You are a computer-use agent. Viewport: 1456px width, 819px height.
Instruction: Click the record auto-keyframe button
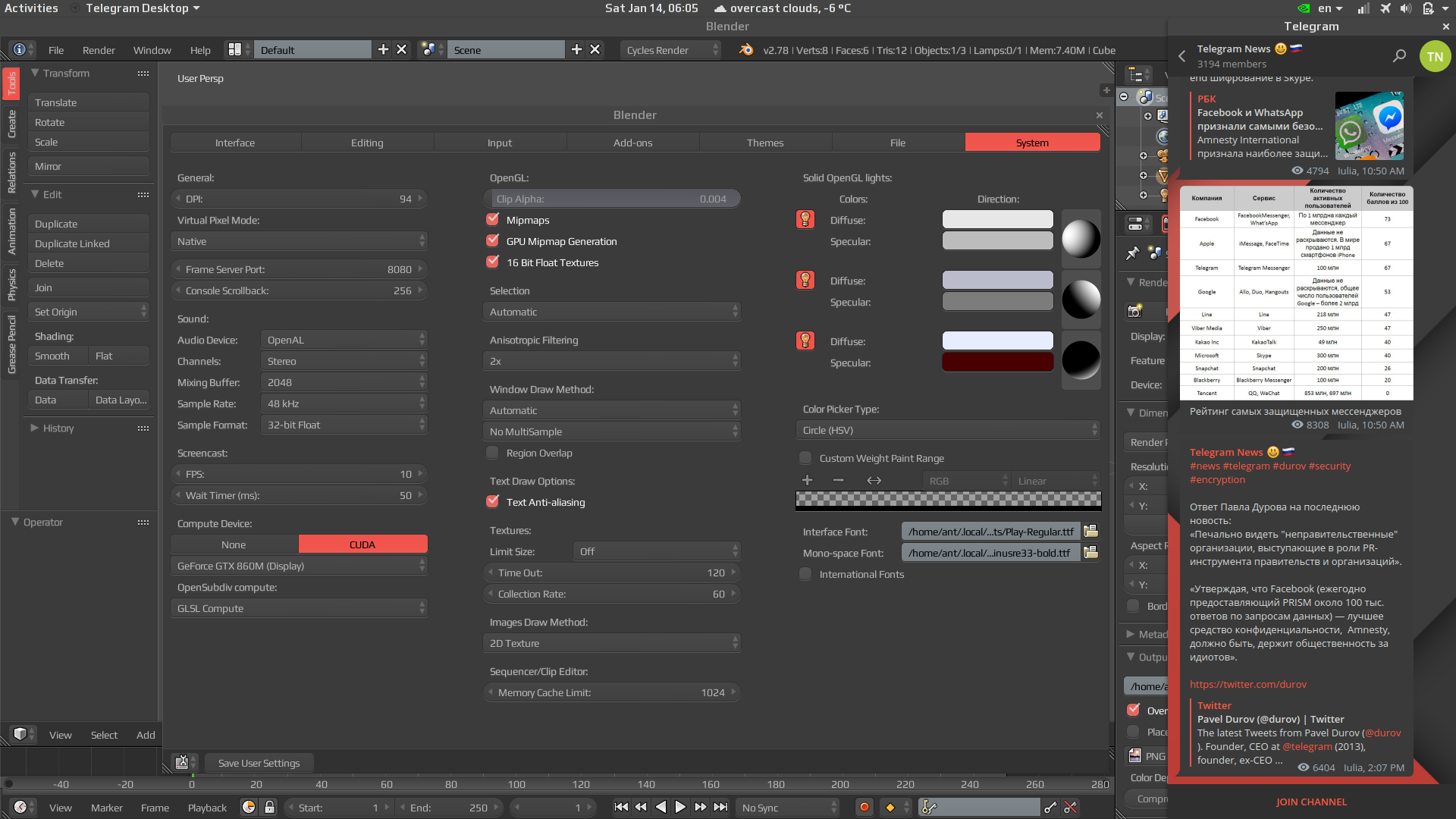pyautogui.click(x=864, y=808)
